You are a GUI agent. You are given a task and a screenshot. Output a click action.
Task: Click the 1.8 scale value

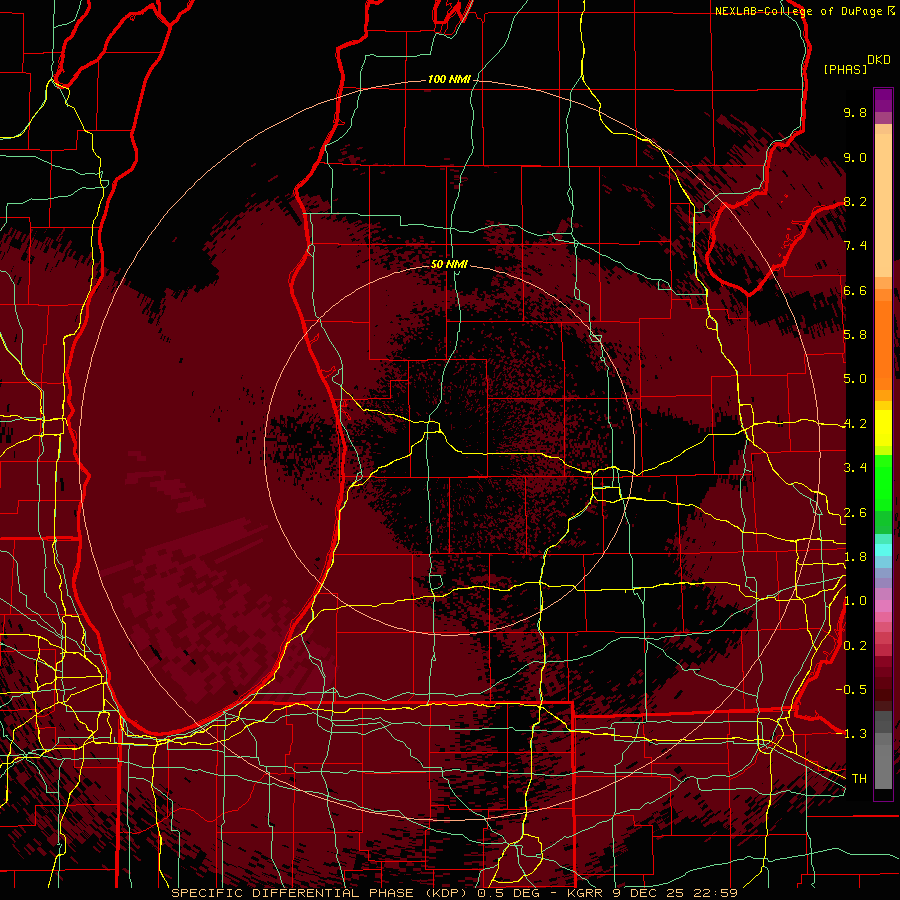tap(855, 557)
